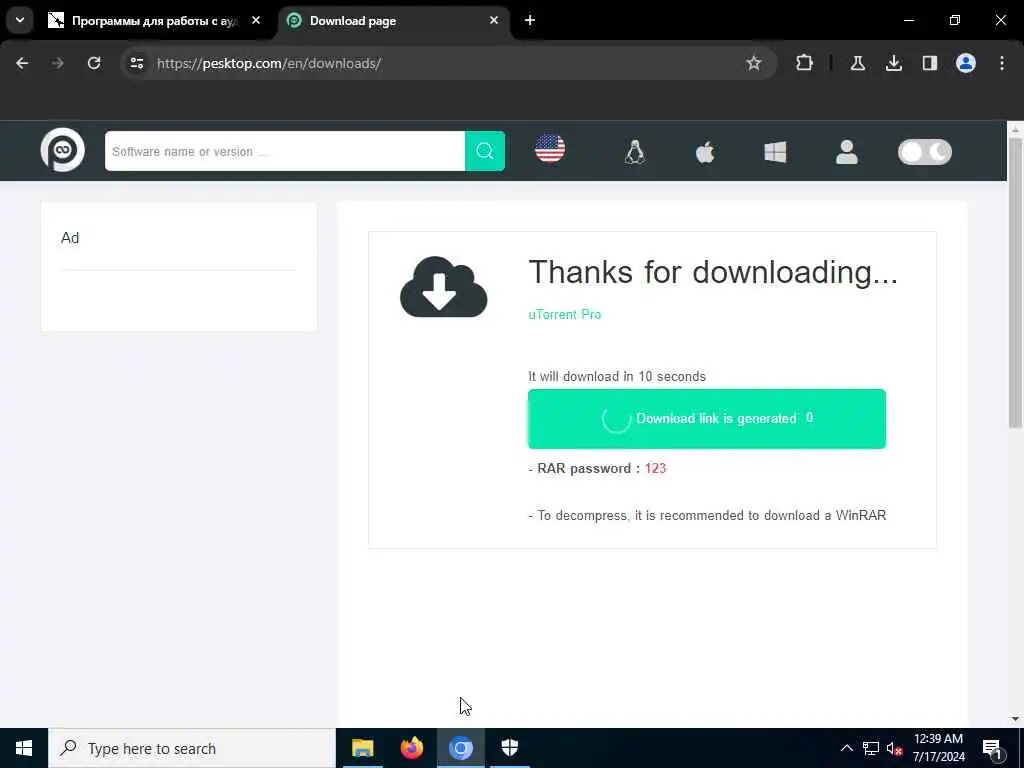1024x768 pixels.
Task: Click the page vertical scrollbar thumb
Action: point(1015,283)
